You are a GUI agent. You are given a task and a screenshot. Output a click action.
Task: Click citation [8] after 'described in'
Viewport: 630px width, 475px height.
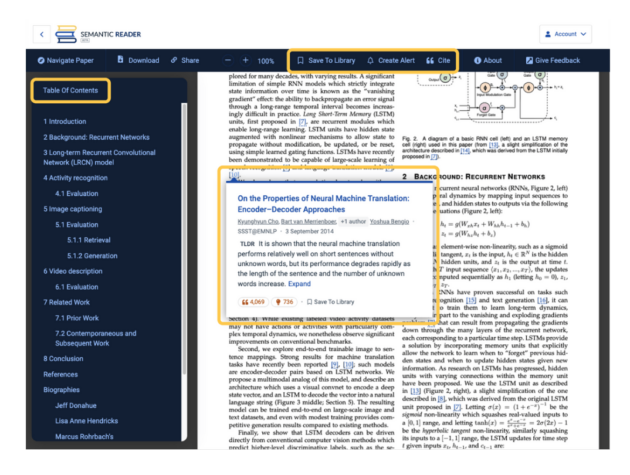[441, 399]
